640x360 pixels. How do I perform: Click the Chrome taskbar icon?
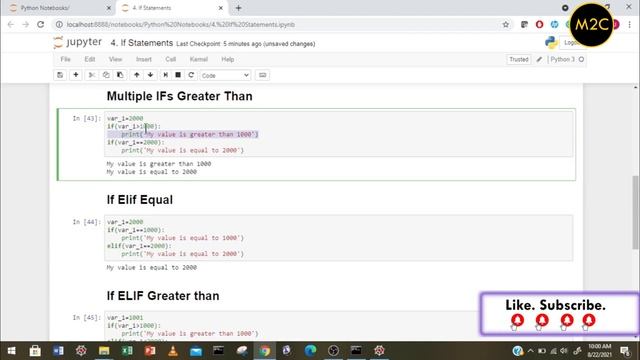[x=264, y=351]
